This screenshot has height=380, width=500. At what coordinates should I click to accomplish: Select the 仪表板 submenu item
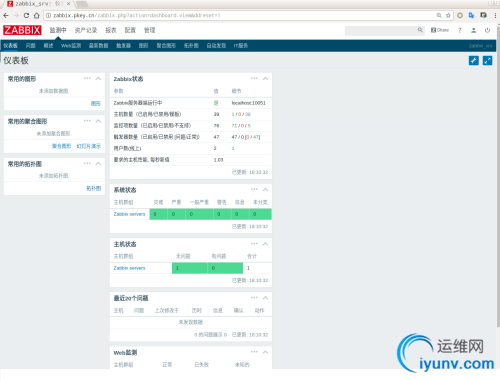click(x=11, y=46)
